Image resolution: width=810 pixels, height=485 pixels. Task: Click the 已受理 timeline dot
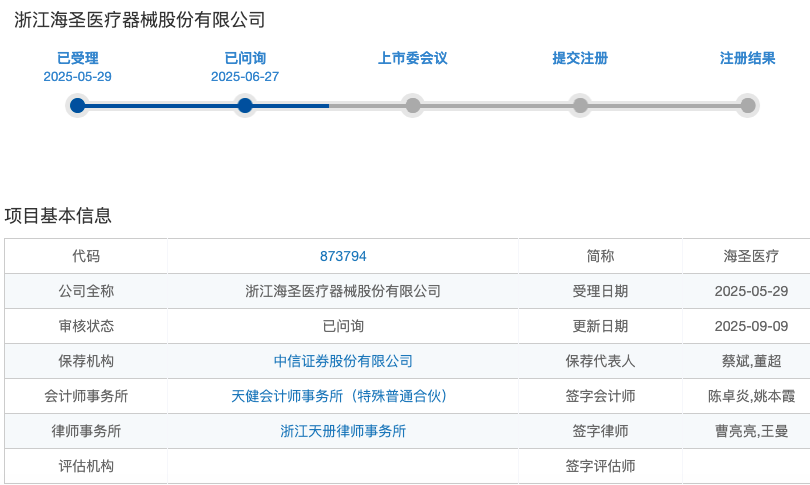77,106
